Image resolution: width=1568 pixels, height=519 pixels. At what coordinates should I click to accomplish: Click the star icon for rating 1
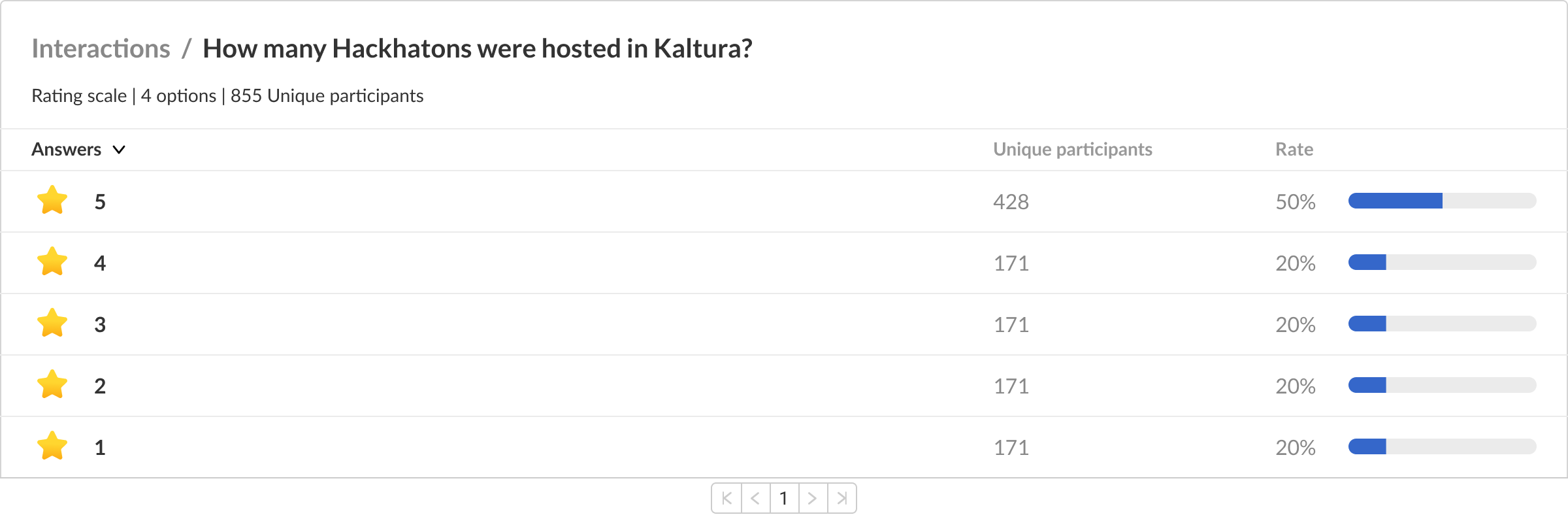pos(52,446)
